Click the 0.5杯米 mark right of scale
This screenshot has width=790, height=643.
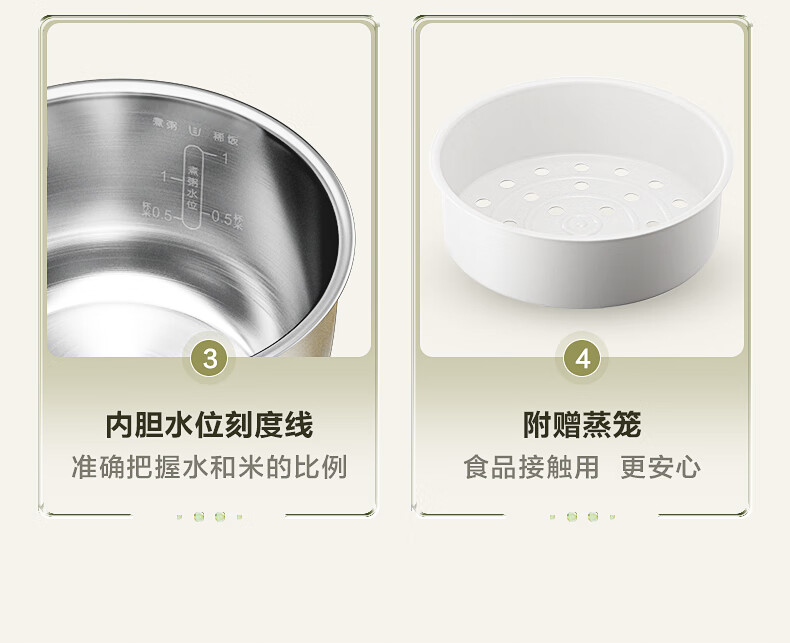[x=226, y=219]
